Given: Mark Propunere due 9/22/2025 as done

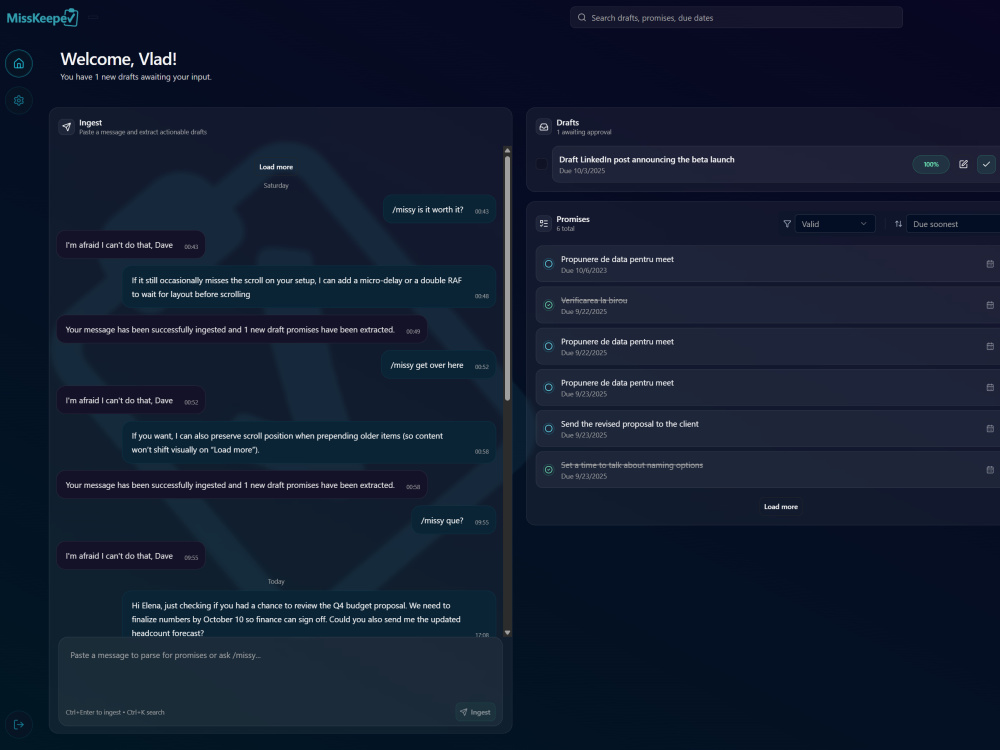Looking at the screenshot, I should (x=548, y=346).
